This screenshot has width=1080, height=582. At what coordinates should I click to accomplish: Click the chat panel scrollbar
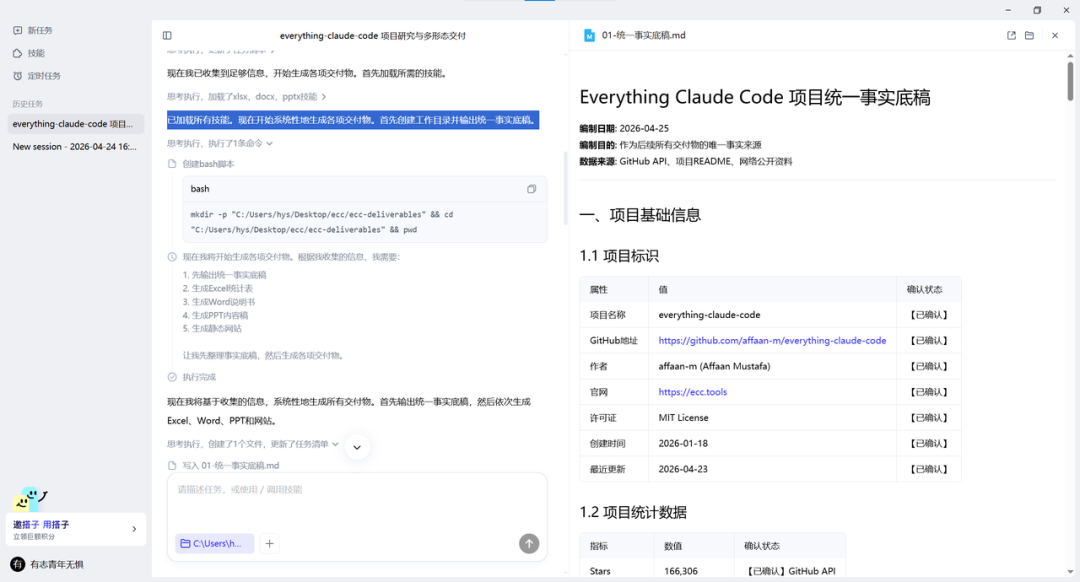tap(565, 189)
